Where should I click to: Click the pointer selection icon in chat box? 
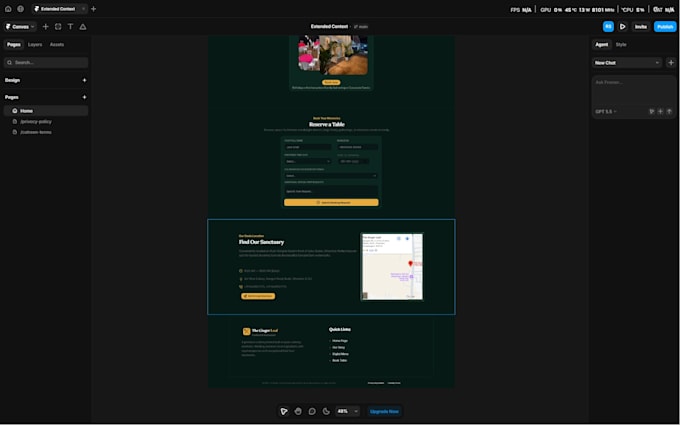coord(651,111)
